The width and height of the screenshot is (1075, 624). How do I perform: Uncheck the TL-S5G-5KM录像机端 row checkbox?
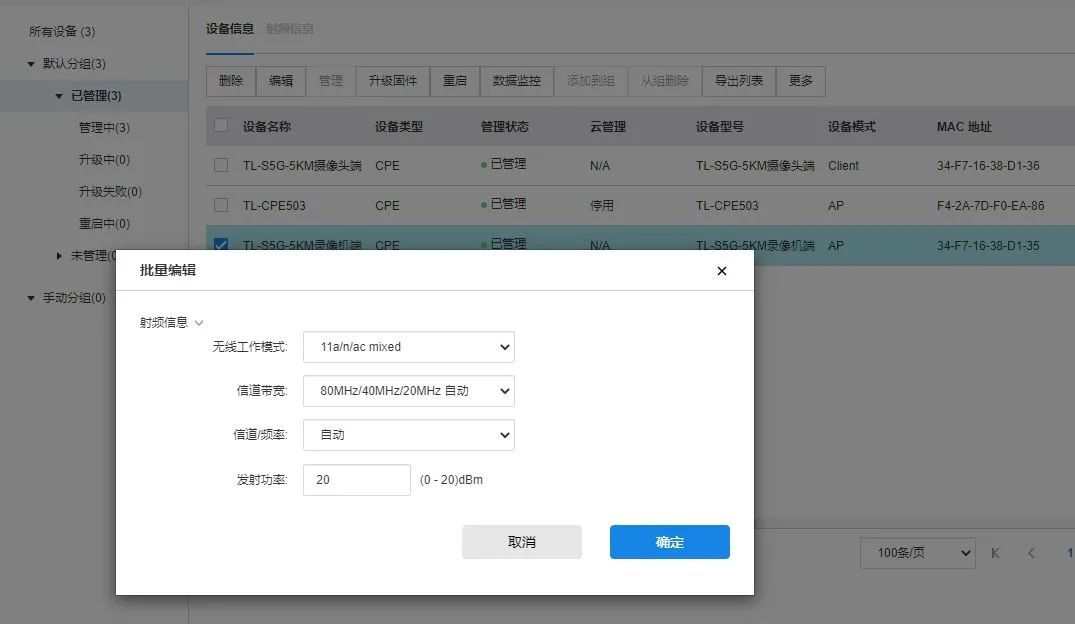(221, 244)
